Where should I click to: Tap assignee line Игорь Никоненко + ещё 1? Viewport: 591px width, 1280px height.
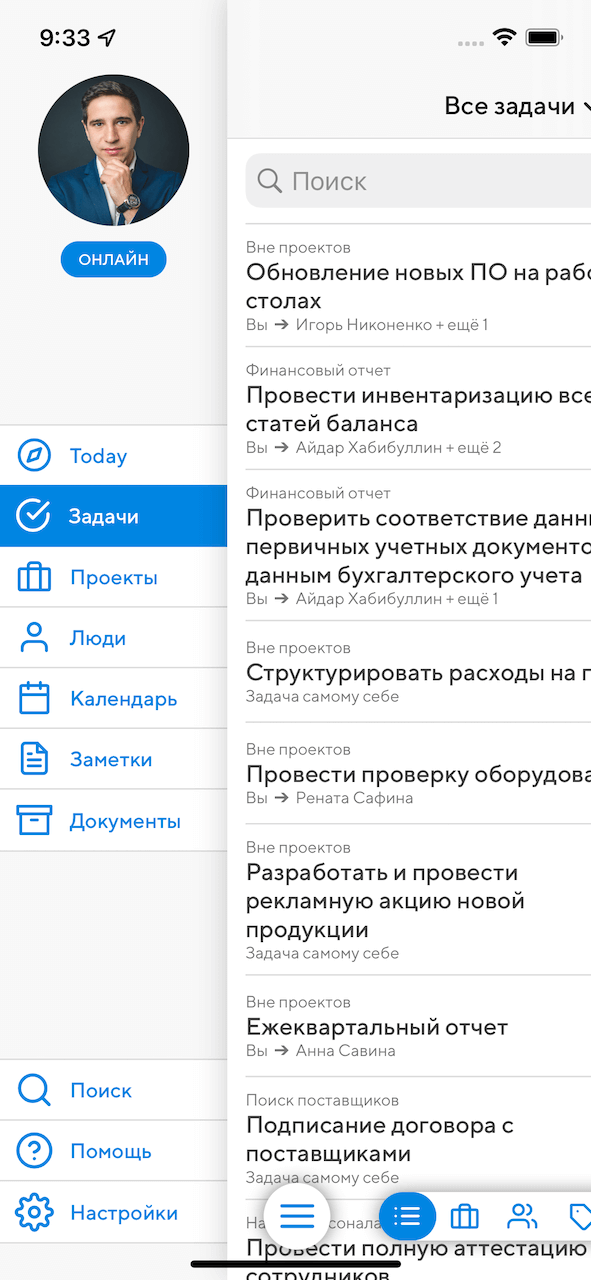coord(367,325)
